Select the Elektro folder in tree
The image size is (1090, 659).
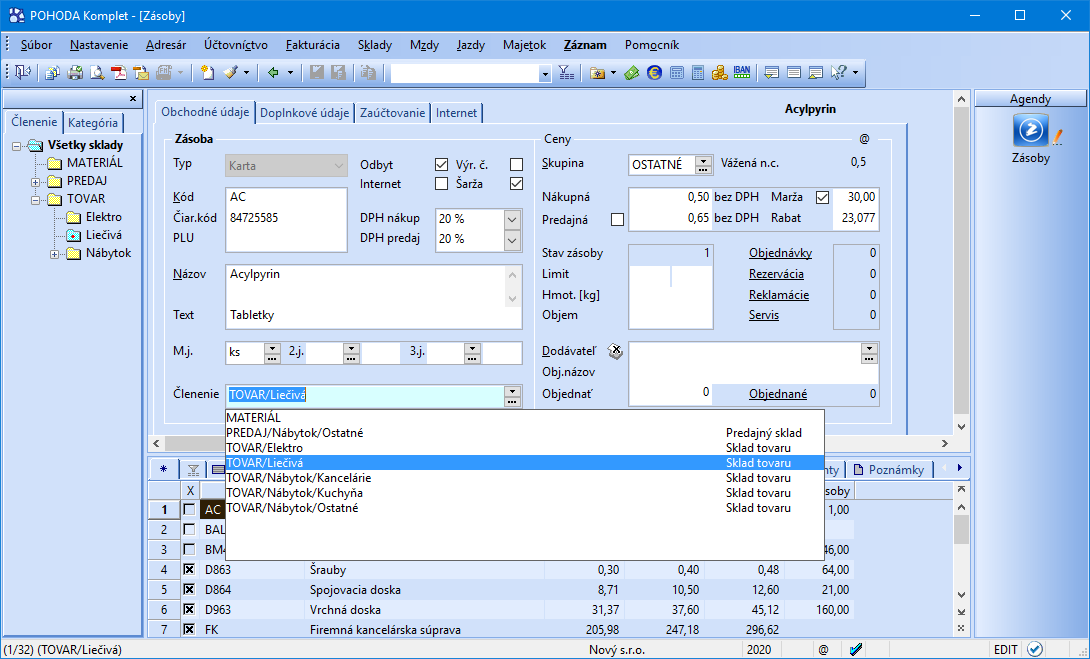pyautogui.click(x=104, y=217)
